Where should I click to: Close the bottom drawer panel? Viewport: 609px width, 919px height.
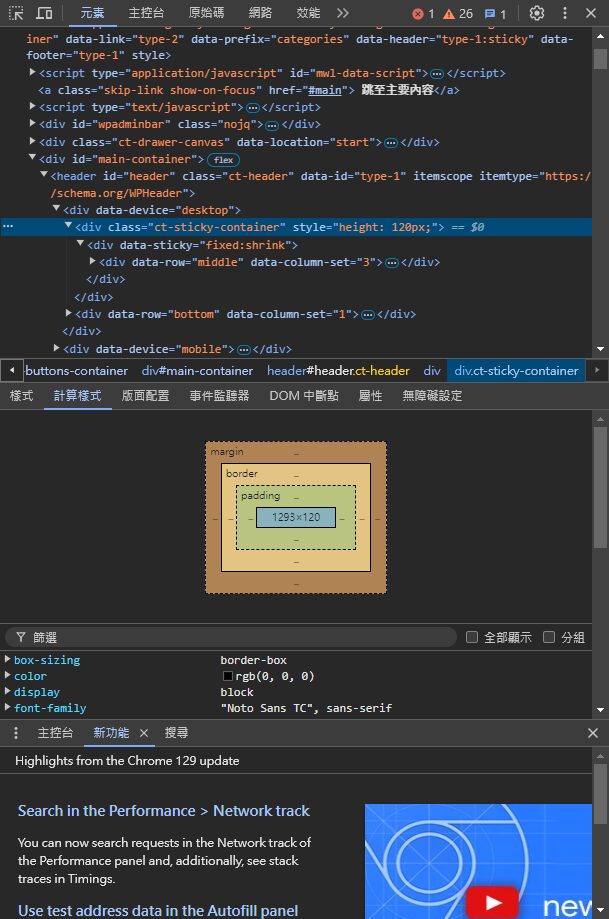(x=593, y=733)
